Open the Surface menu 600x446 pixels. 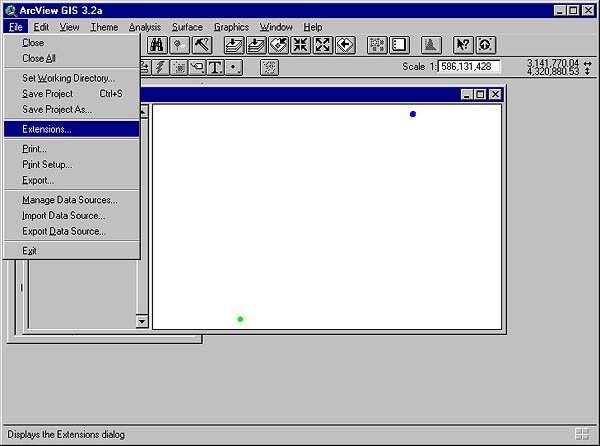click(x=187, y=27)
